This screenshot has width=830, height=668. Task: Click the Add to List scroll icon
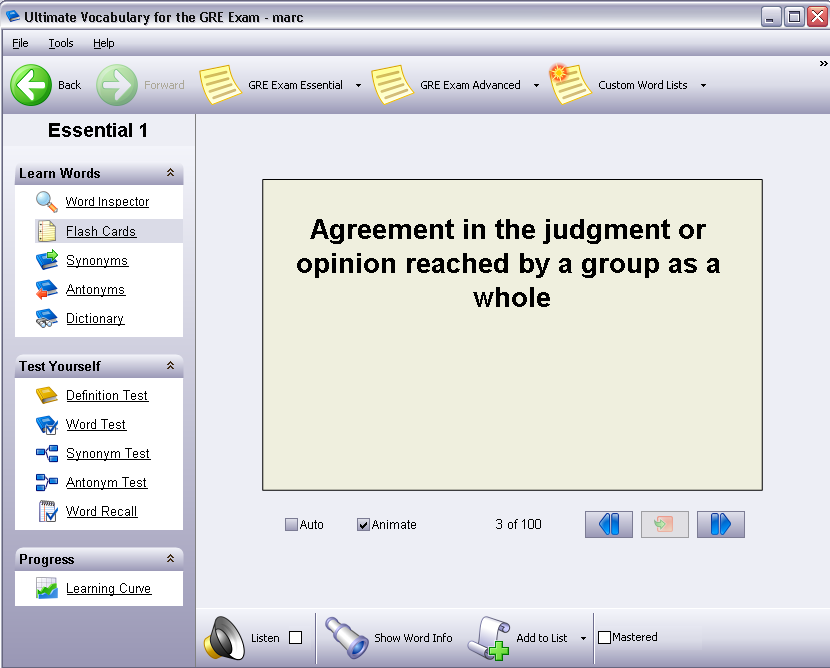tap(489, 638)
